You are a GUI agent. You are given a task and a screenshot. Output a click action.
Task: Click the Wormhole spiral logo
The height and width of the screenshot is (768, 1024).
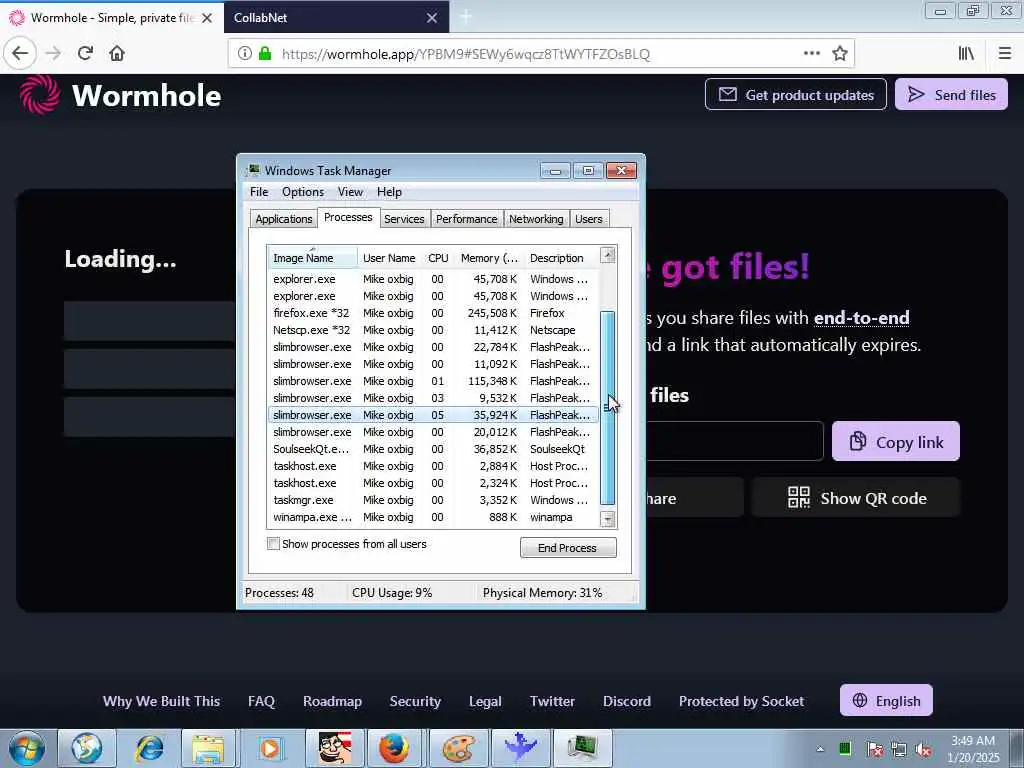point(40,95)
